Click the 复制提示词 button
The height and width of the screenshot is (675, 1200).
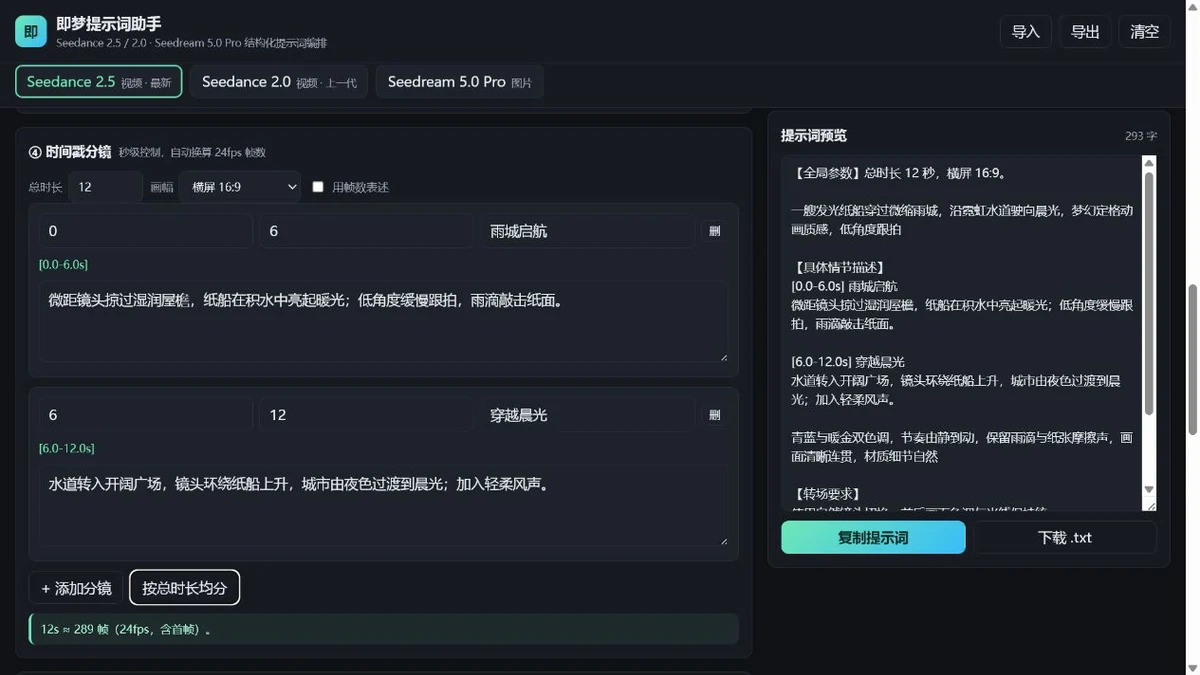(x=873, y=537)
